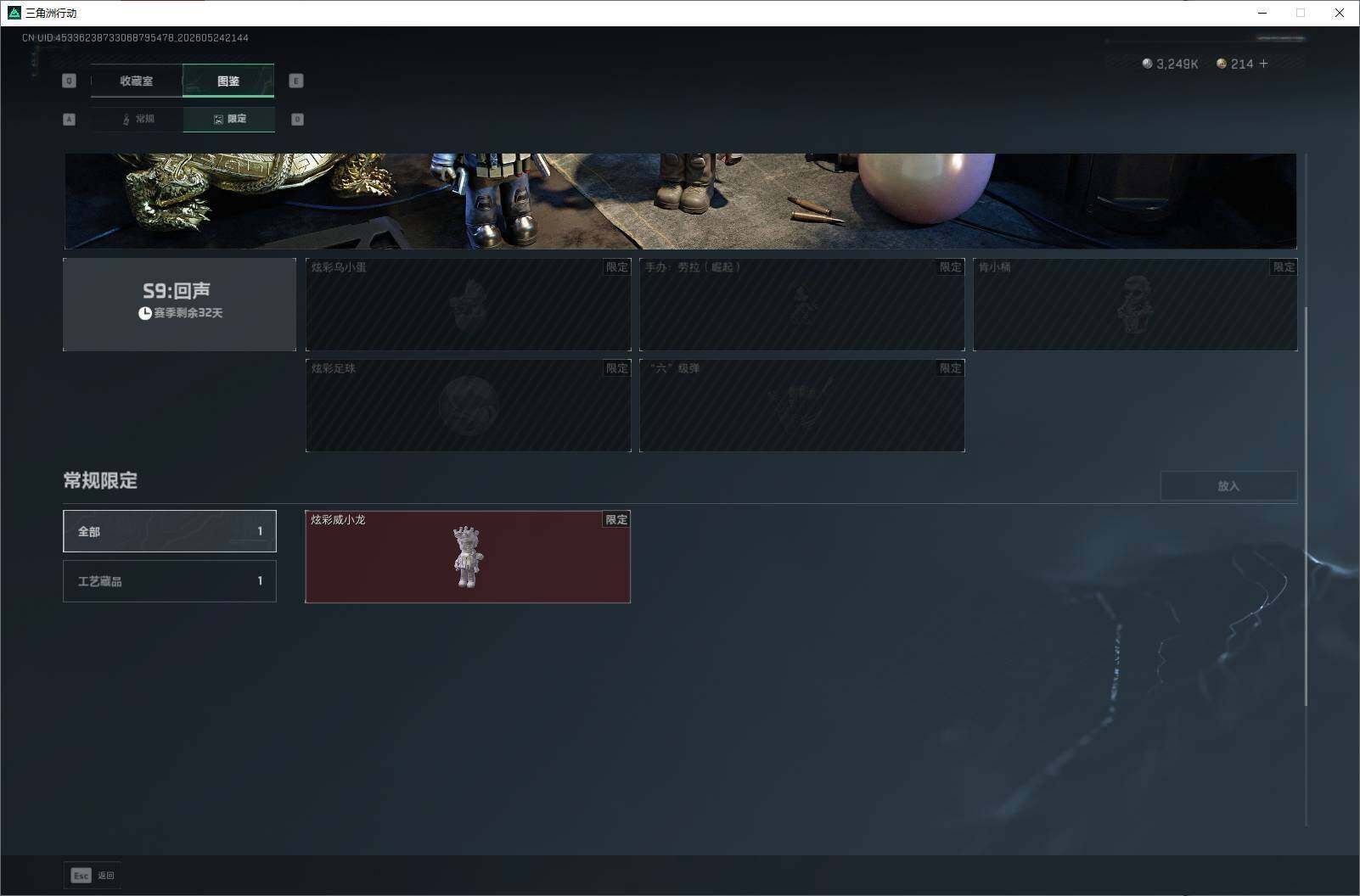The width and height of the screenshot is (1360, 896).
Task: Click the 3,249K currency amount
Action: pos(1177,64)
